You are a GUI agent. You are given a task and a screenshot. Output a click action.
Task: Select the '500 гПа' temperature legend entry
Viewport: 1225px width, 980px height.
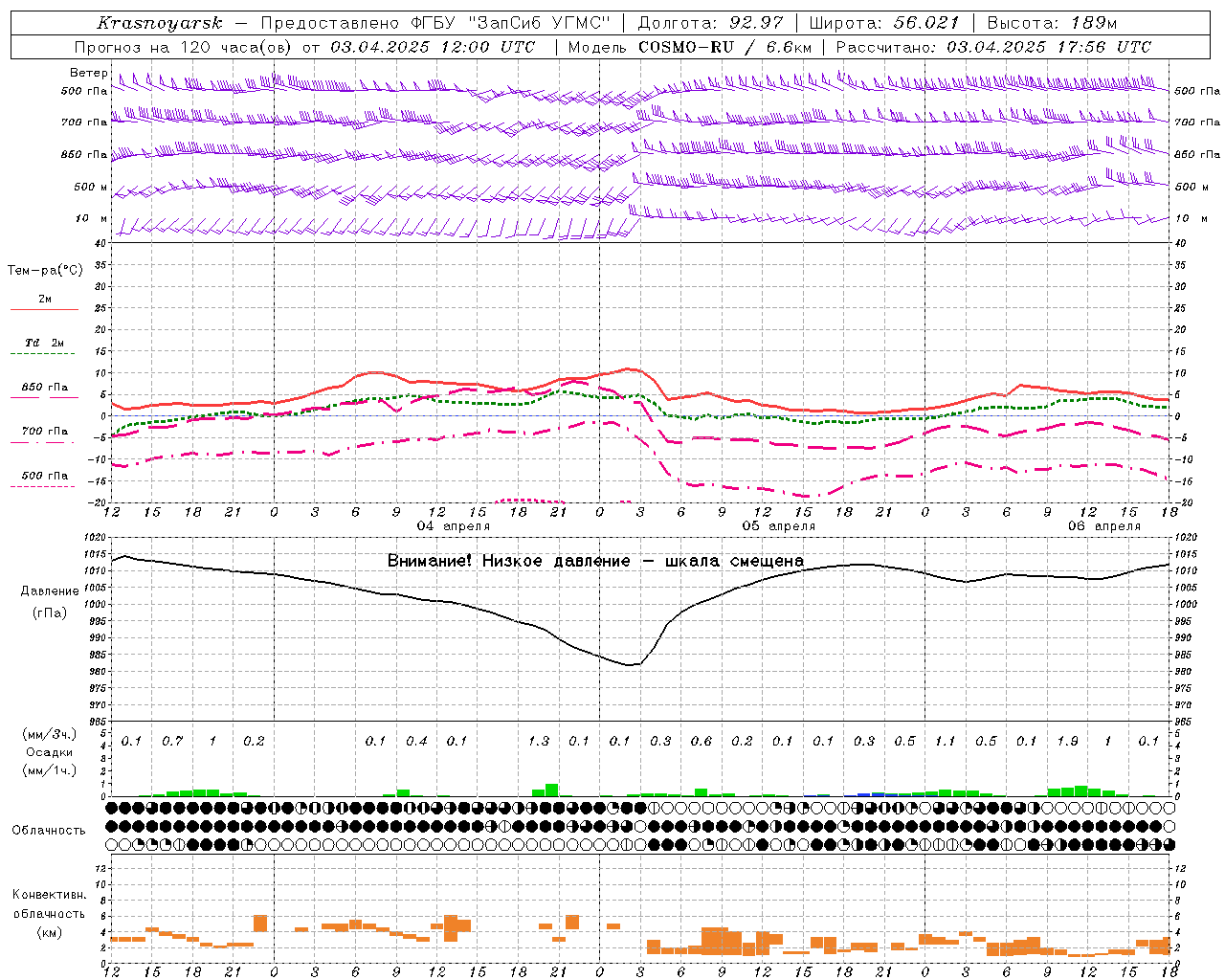click(x=44, y=475)
